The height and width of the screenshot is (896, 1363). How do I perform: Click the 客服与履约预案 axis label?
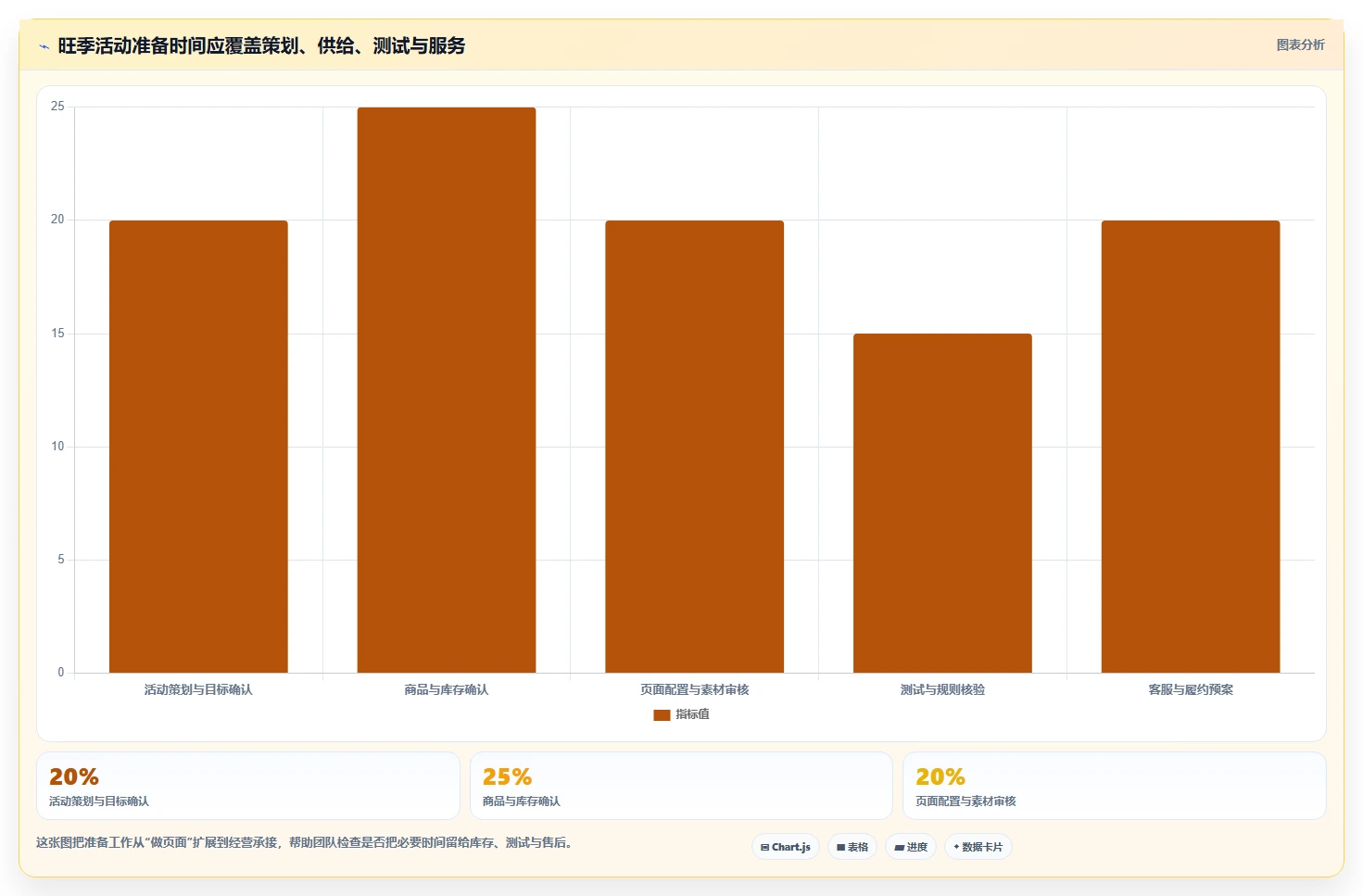pos(1191,689)
